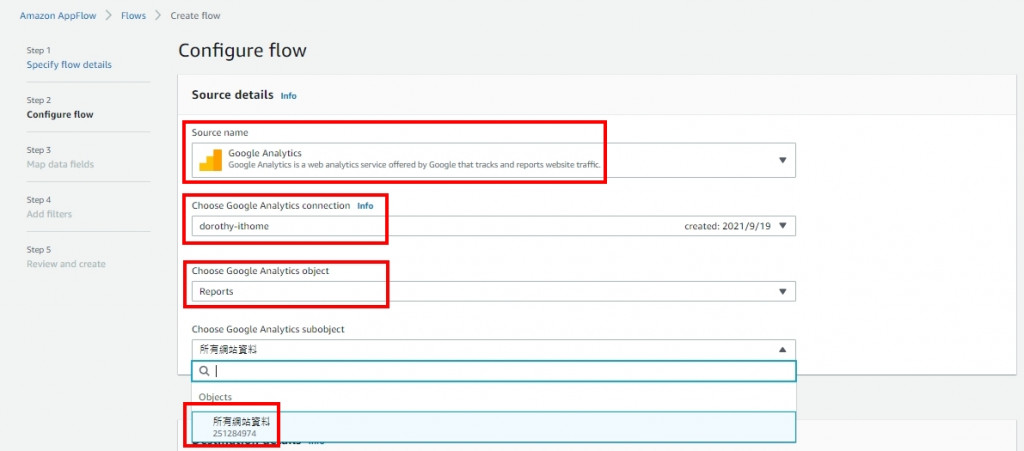Expand the Source name dropdown arrow

tap(782, 160)
